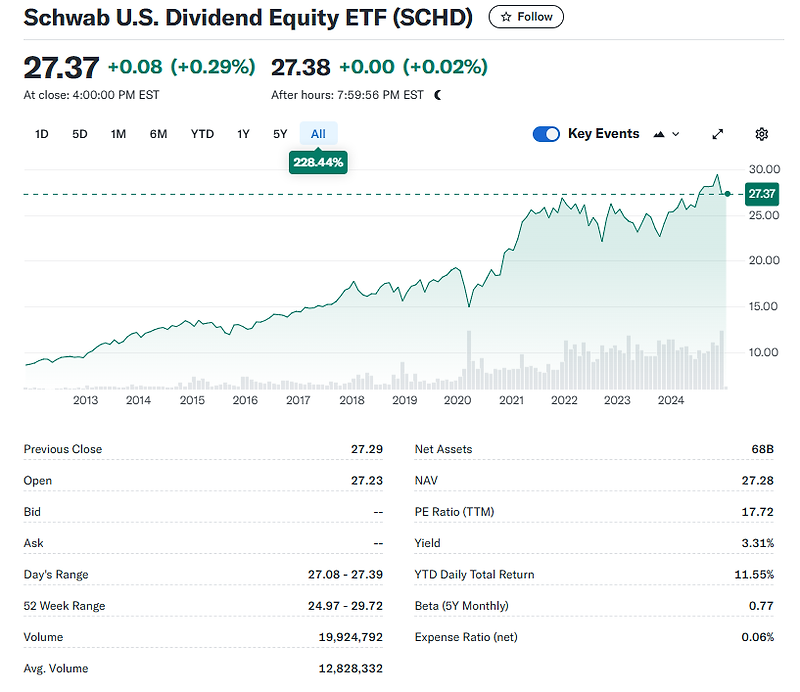800x692 pixels.
Task: Click the current price marker on chart
Action: 728,195
